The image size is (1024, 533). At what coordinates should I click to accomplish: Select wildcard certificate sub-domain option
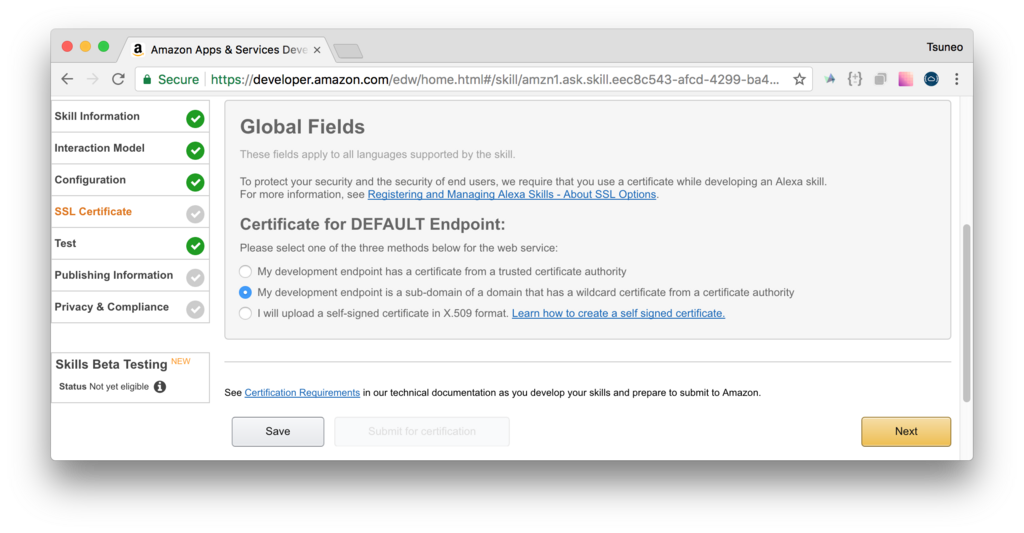(246, 293)
